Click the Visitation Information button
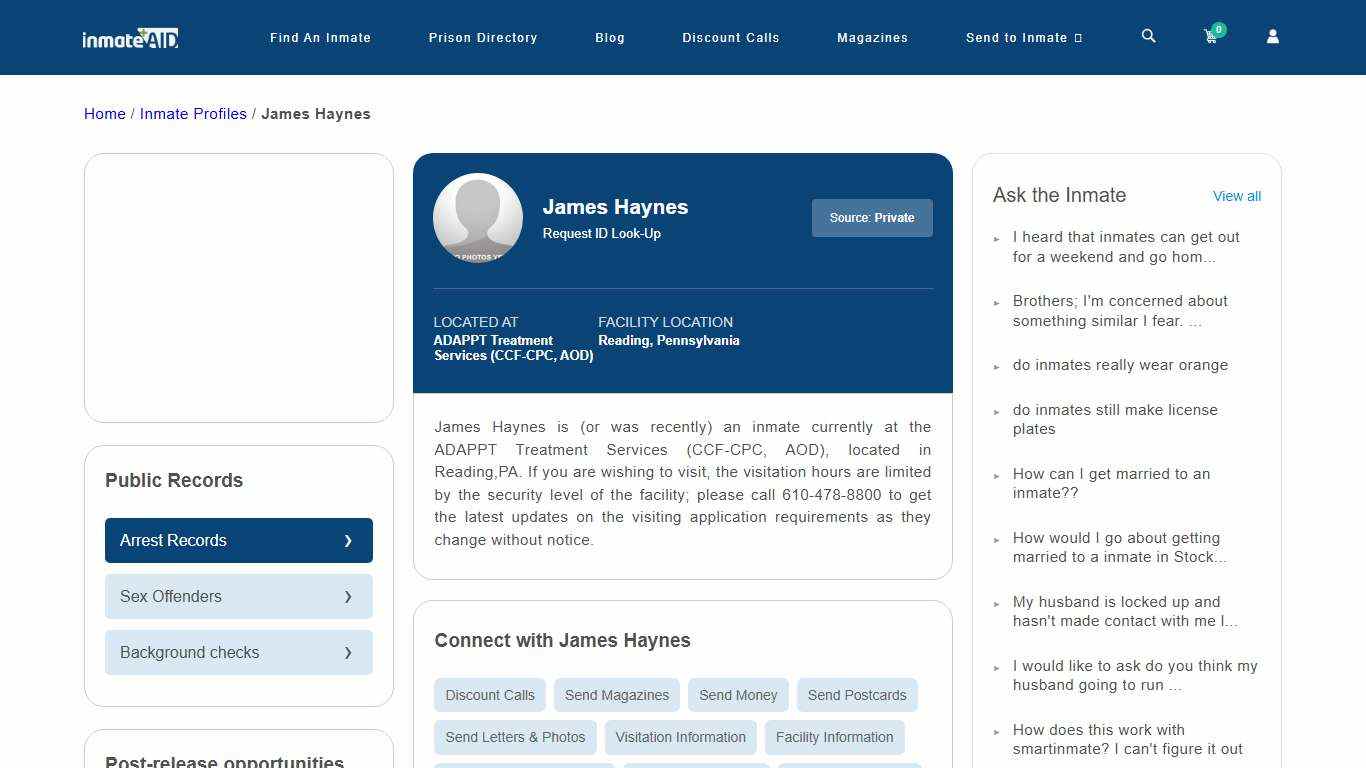The height and width of the screenshot is (768, 1366). 680,737
